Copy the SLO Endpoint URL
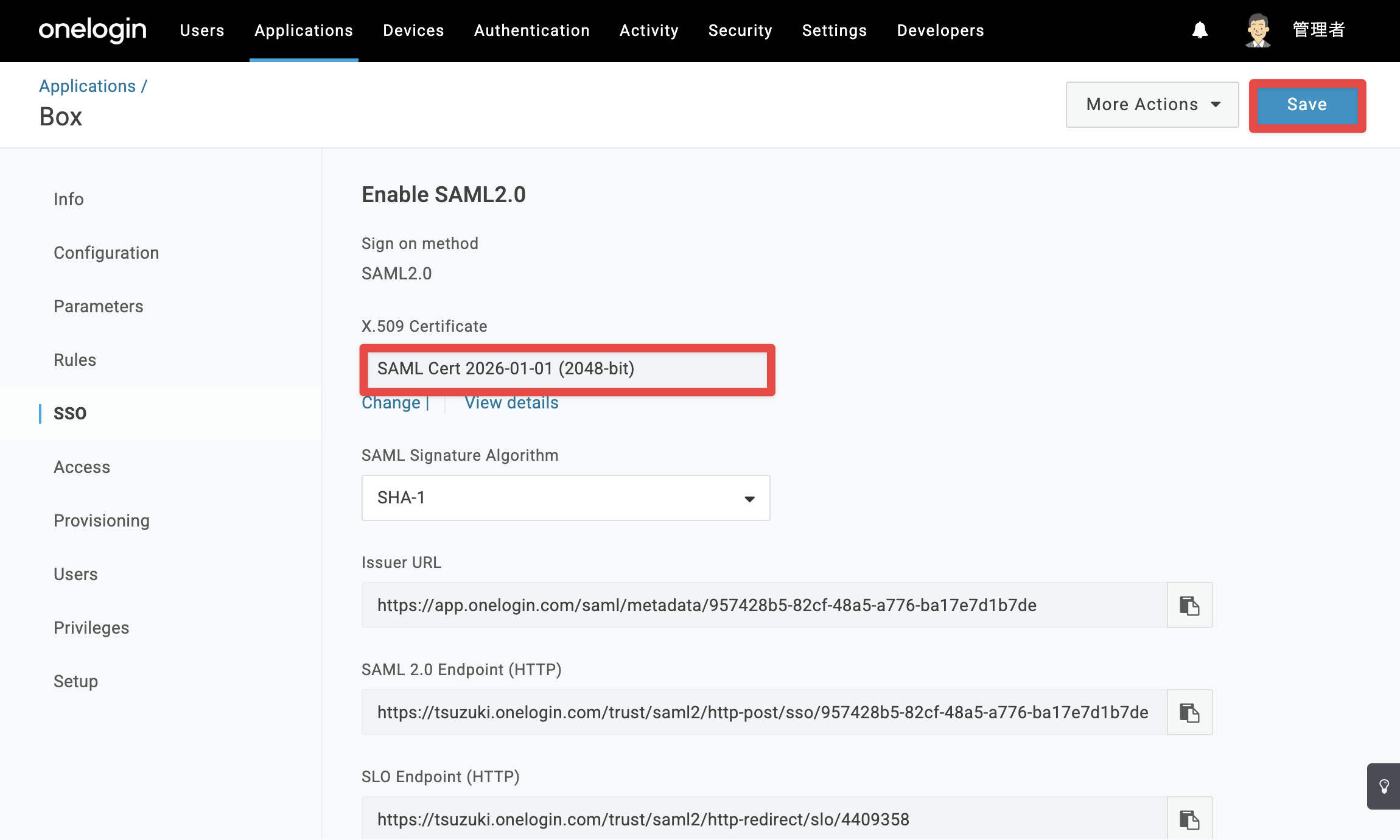This screenshot has width=1400, height=840. (x=1189, y=819)
